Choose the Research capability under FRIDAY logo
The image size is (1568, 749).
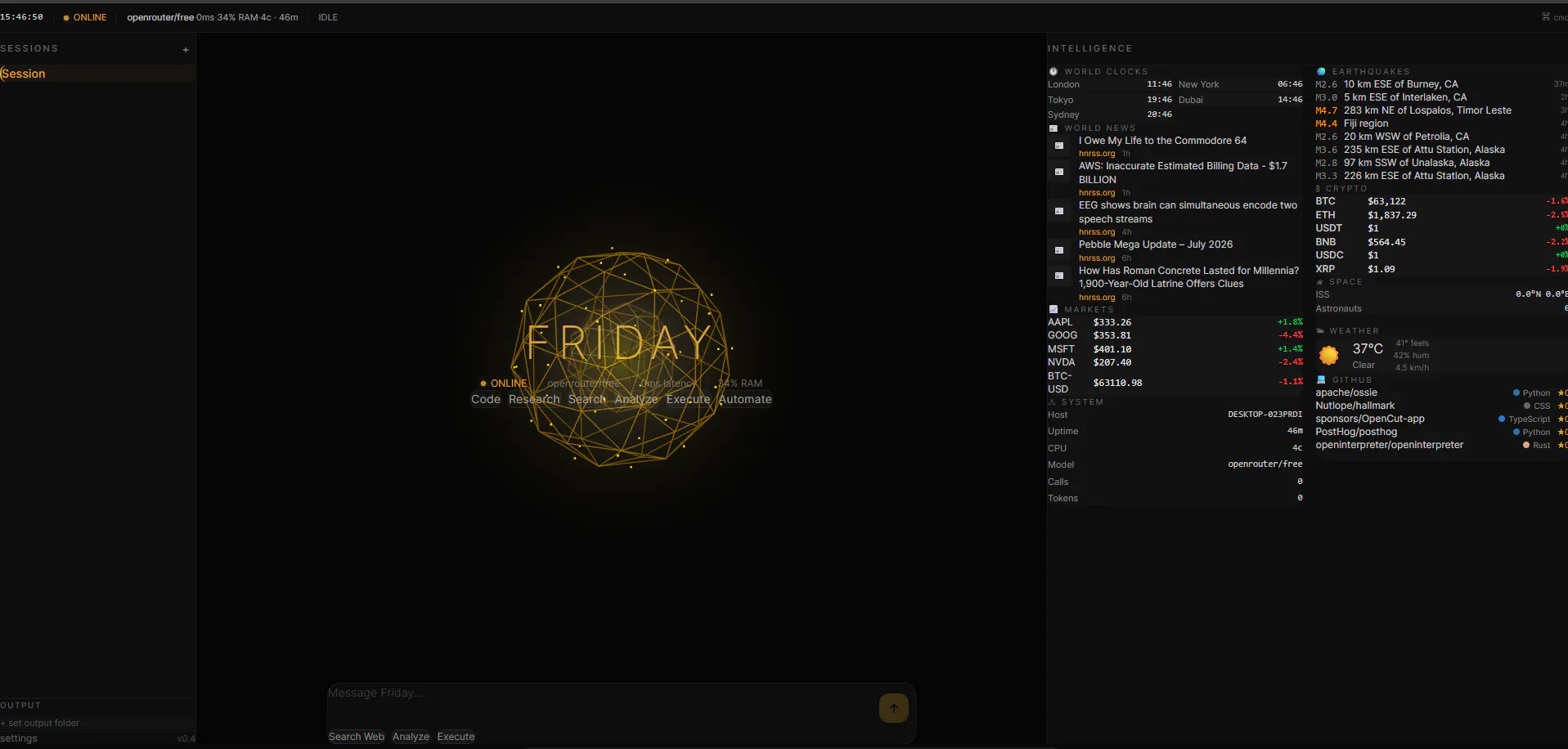[534, 399]
